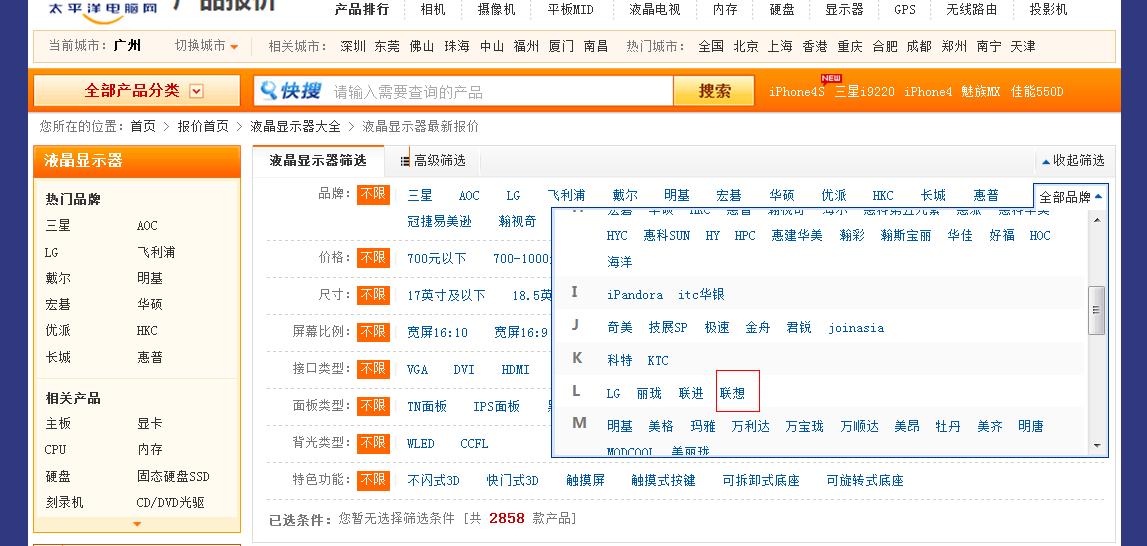Click the brand list scrollbar thumb
The width and height of the screenshot is (1147, 546).
[x=1097, y=309]
